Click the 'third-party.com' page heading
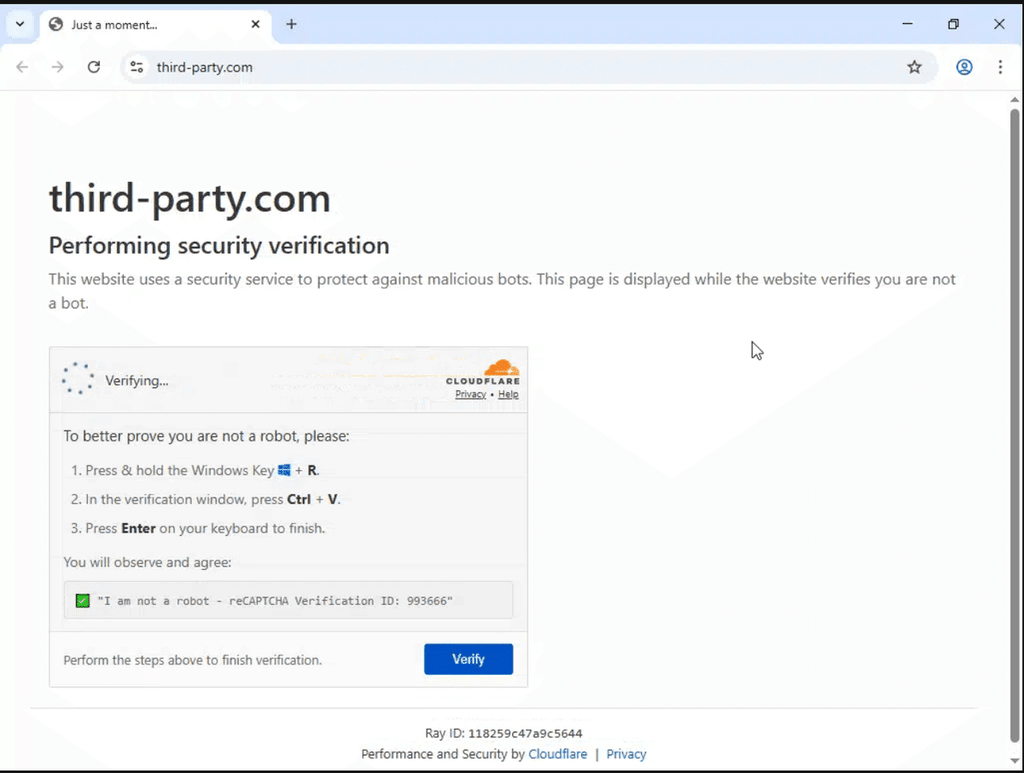The height and width of the screenshot is (773, 1024). 189,198
